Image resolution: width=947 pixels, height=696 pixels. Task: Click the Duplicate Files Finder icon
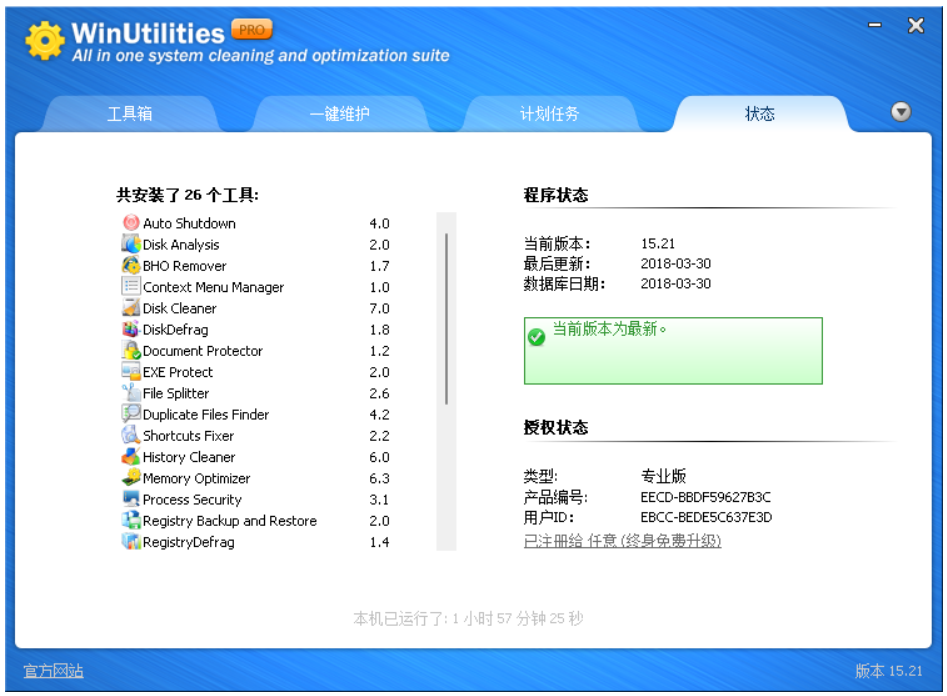[x=131, y=413]
